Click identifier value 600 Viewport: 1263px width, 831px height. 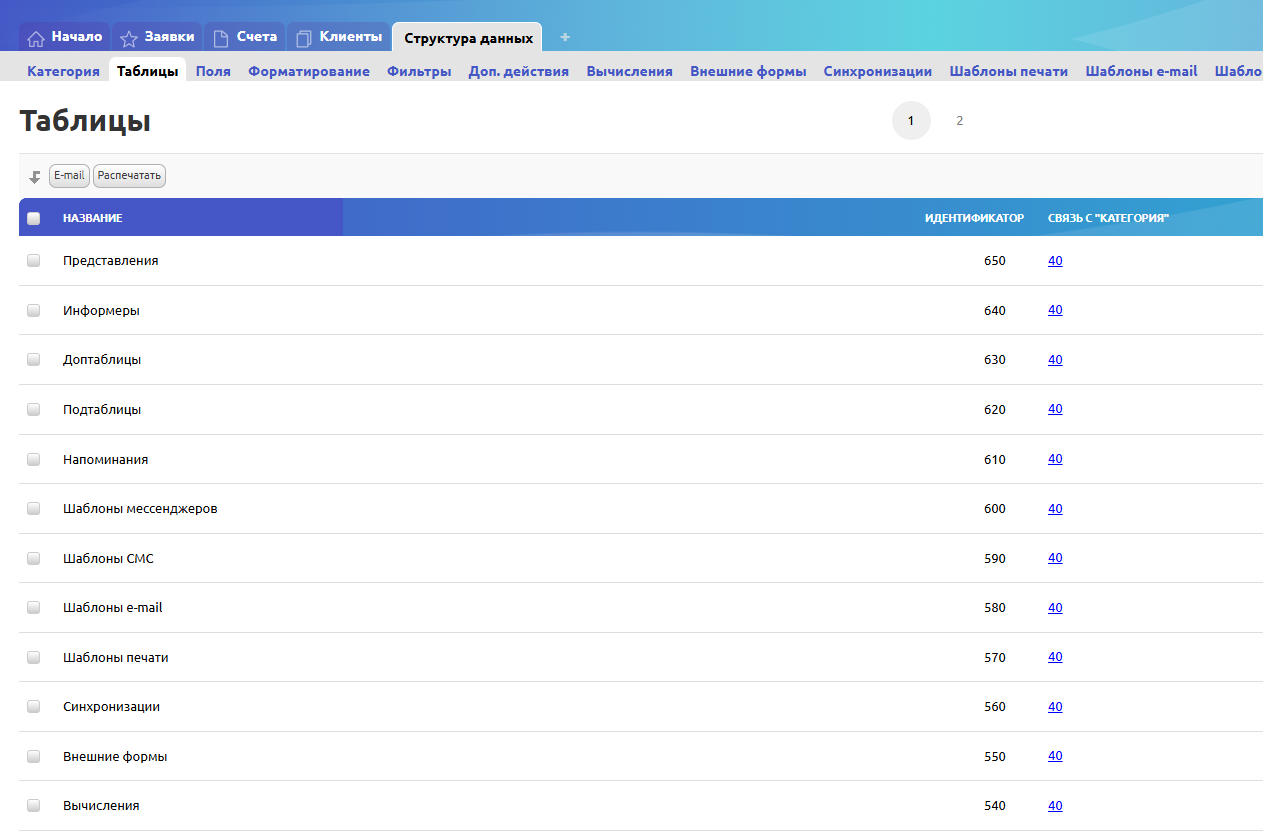[995, 508]
